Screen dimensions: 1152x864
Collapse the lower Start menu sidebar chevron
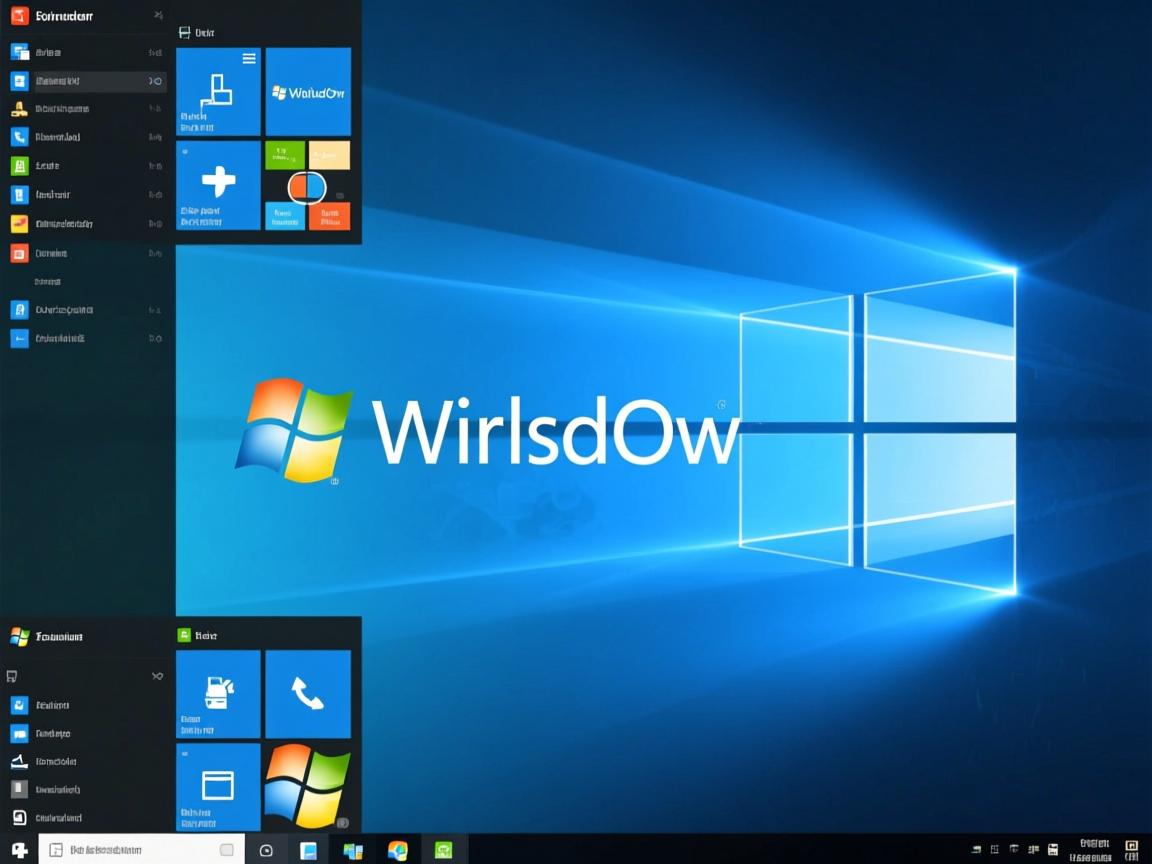click(x=157, y=676)
